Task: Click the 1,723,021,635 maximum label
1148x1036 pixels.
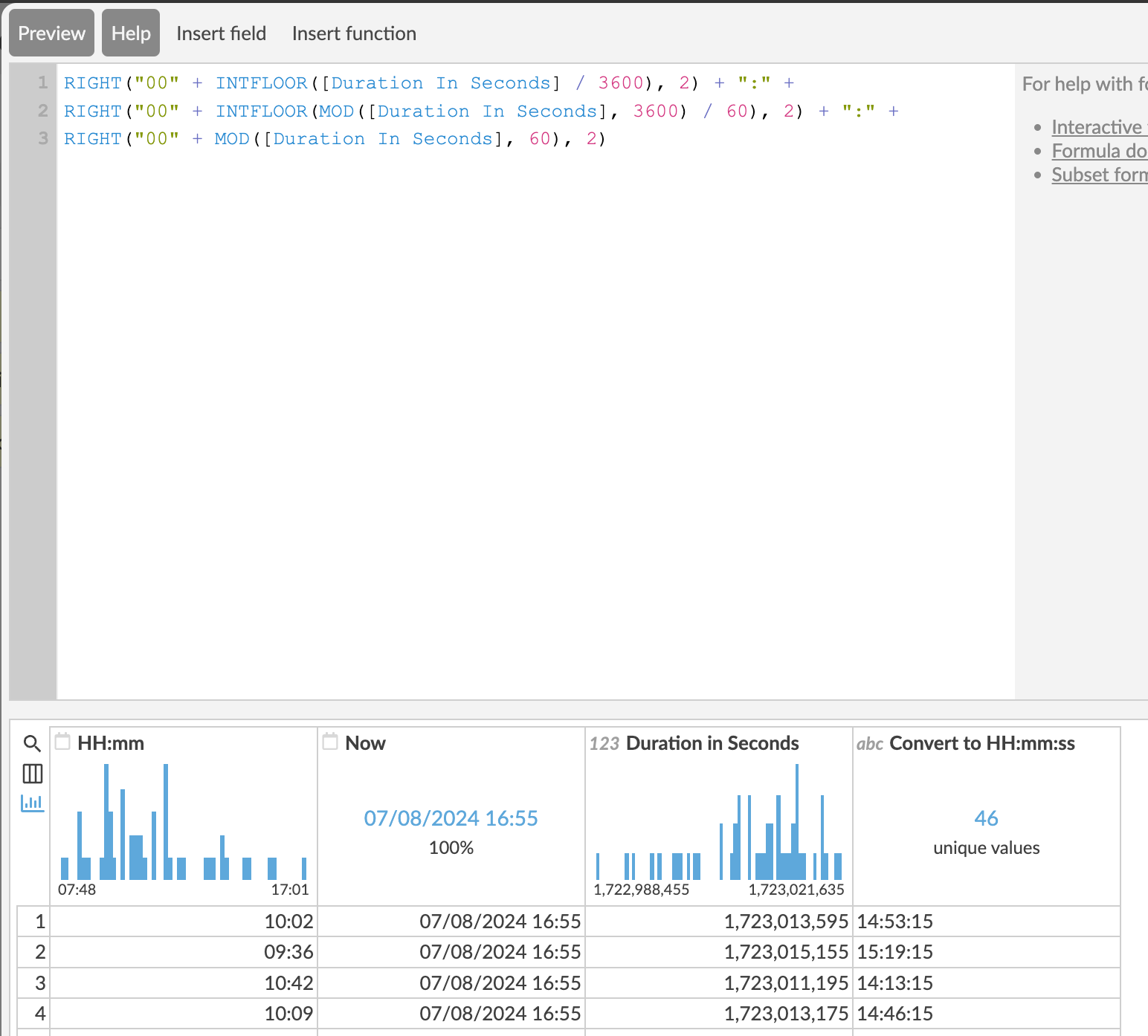Action: tap(796, 890)
